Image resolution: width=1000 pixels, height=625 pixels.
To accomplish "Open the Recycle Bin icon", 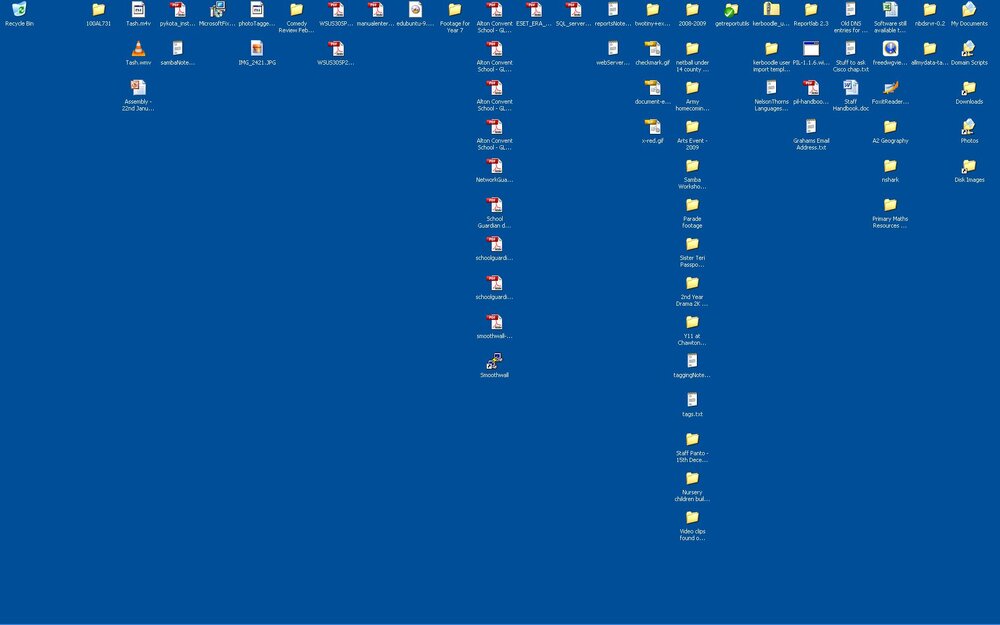I will 19,10.
